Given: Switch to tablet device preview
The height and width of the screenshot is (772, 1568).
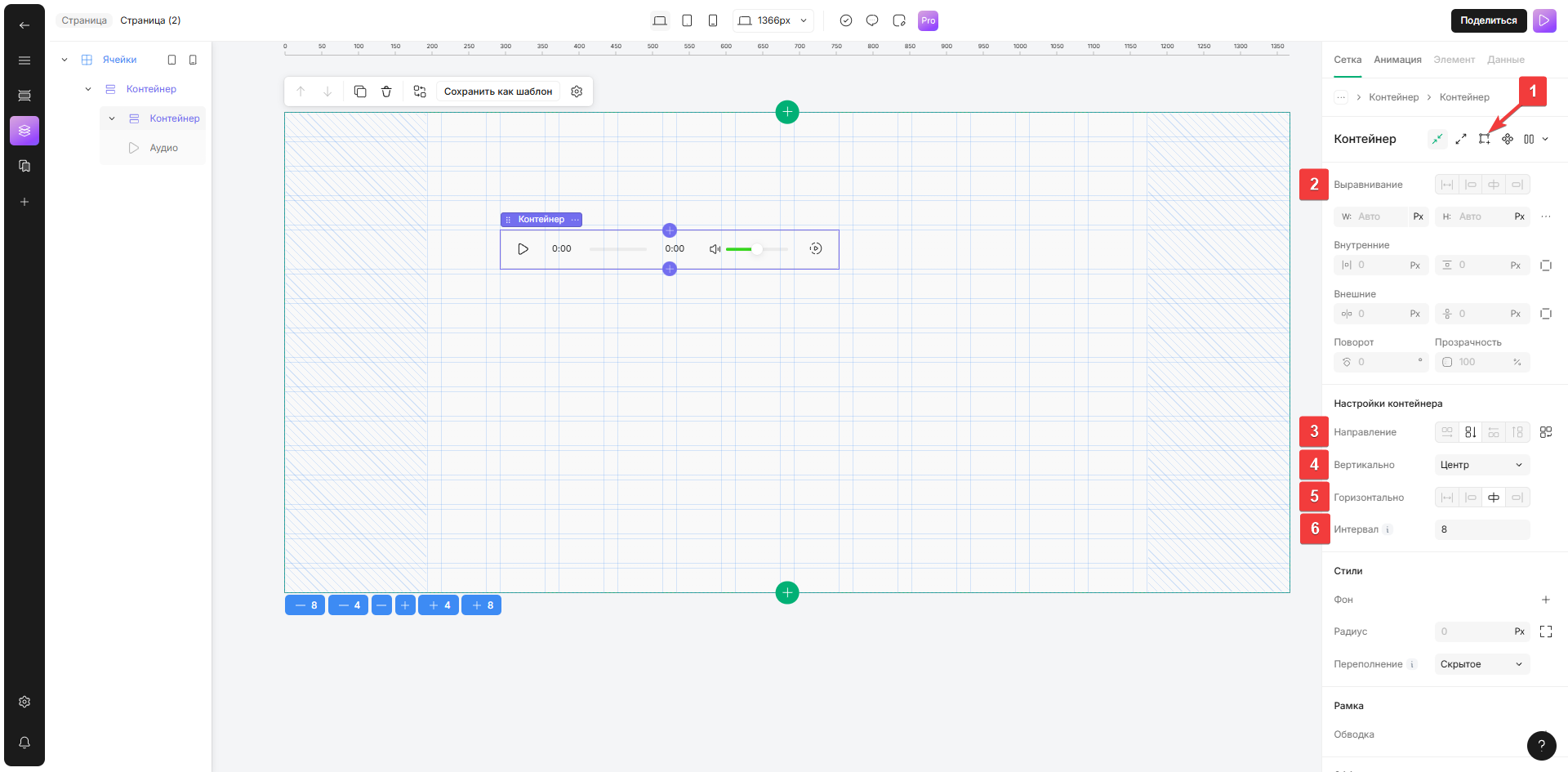Looking at the screenshot, I should (687, 20).
